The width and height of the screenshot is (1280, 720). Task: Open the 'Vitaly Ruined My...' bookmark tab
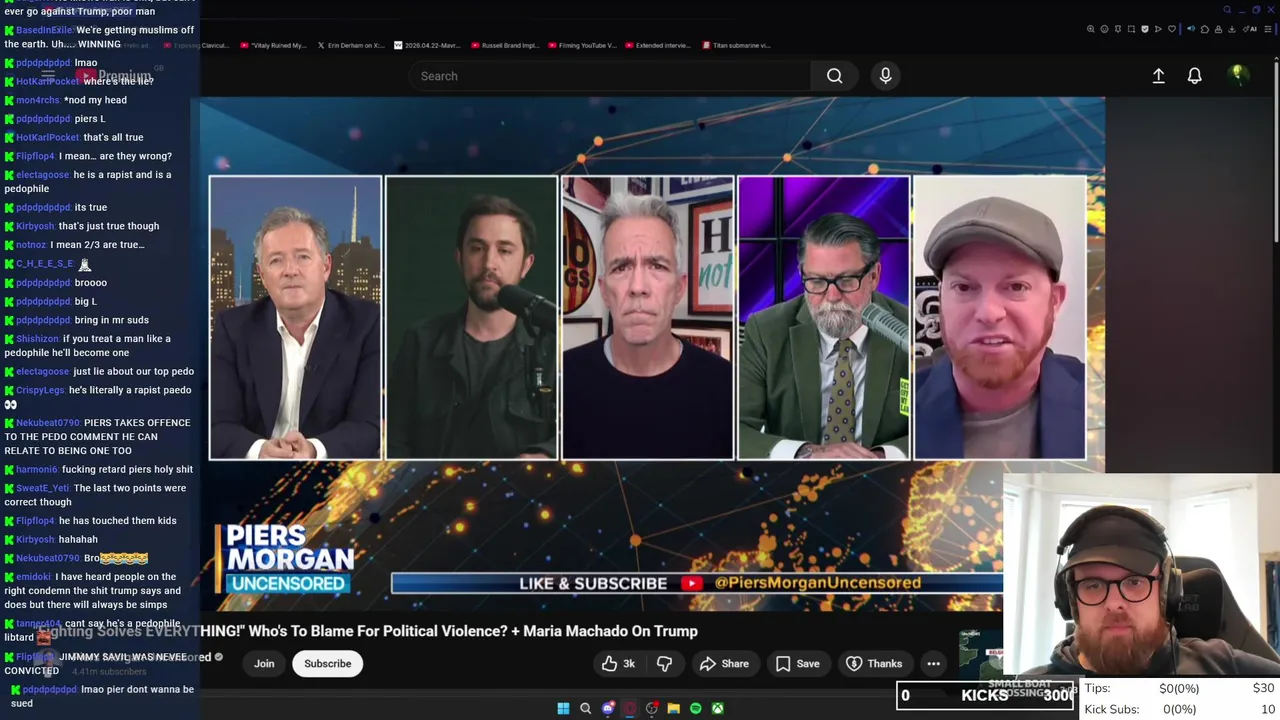273,45
